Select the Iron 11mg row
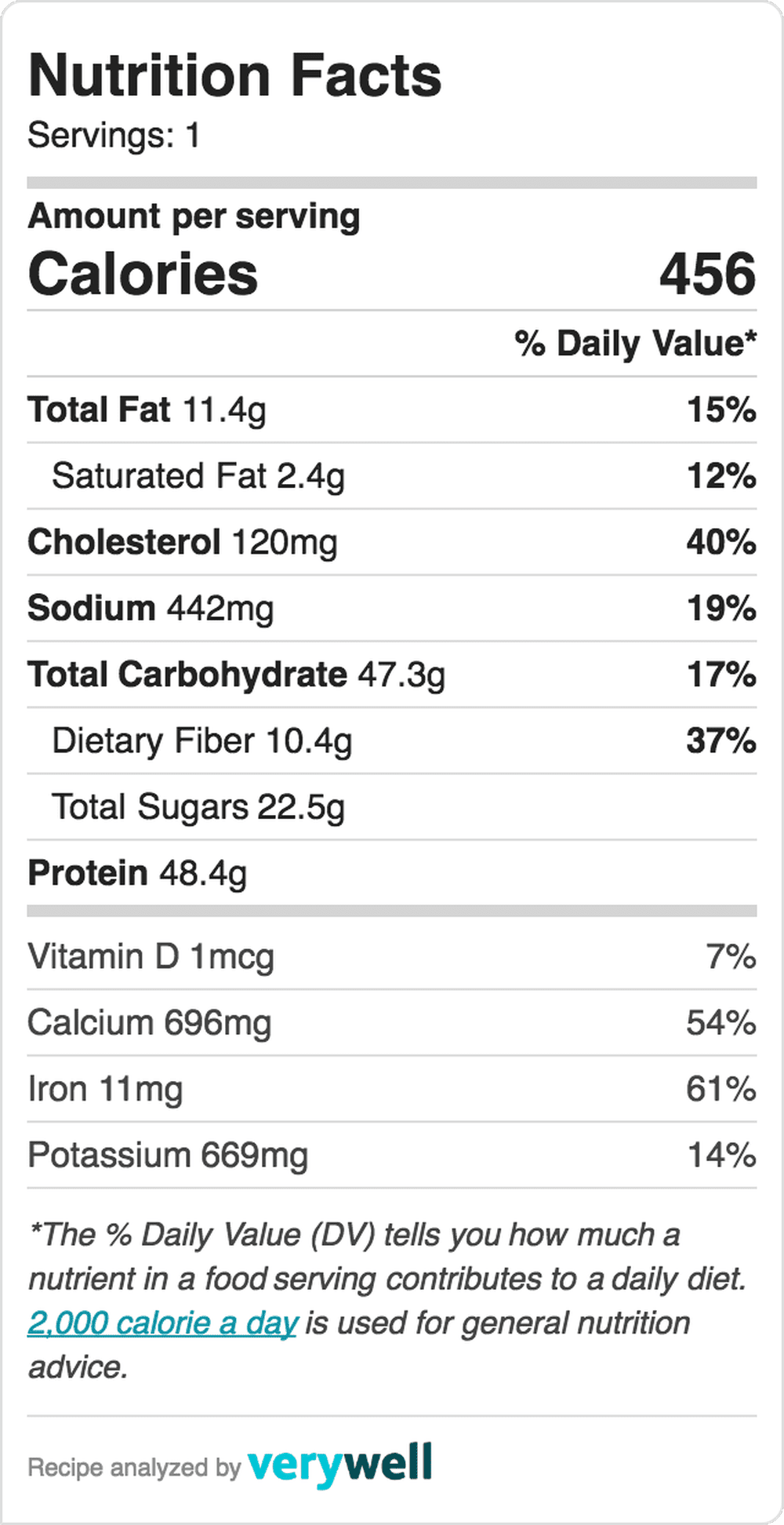The width and height of the screenshot is (784, 1525). coord(392,1089)
